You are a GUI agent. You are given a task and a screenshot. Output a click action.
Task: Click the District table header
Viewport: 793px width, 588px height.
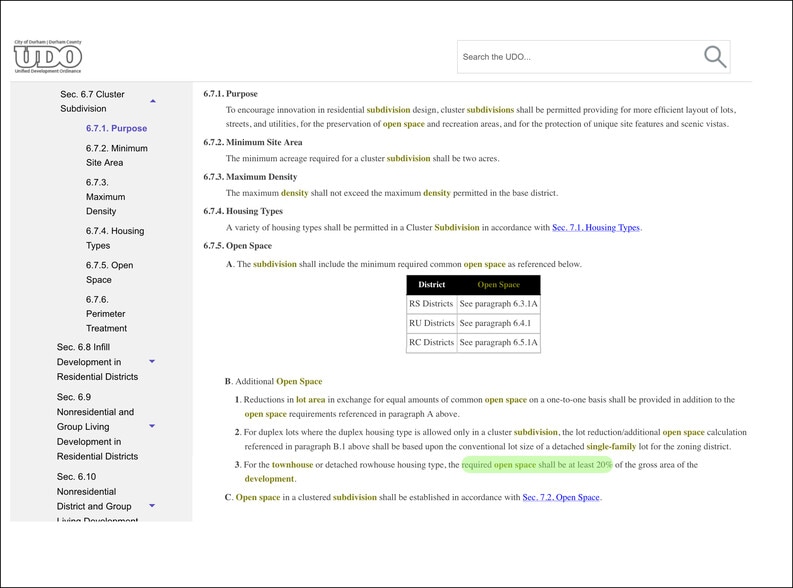point(431,285)
